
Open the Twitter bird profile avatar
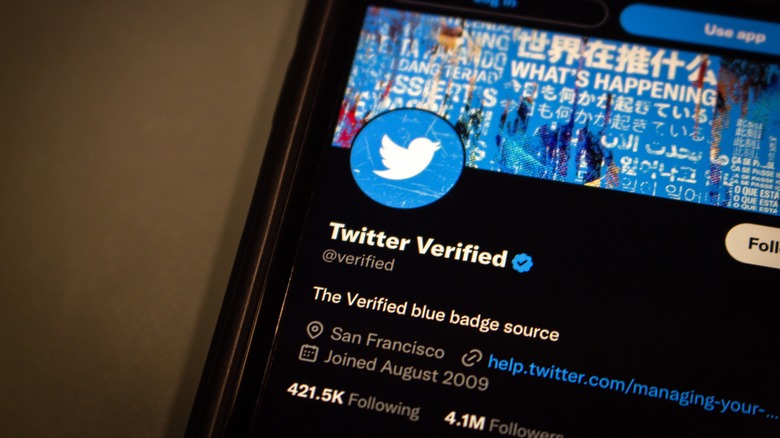pyautogui.click(x=407, y=159)
